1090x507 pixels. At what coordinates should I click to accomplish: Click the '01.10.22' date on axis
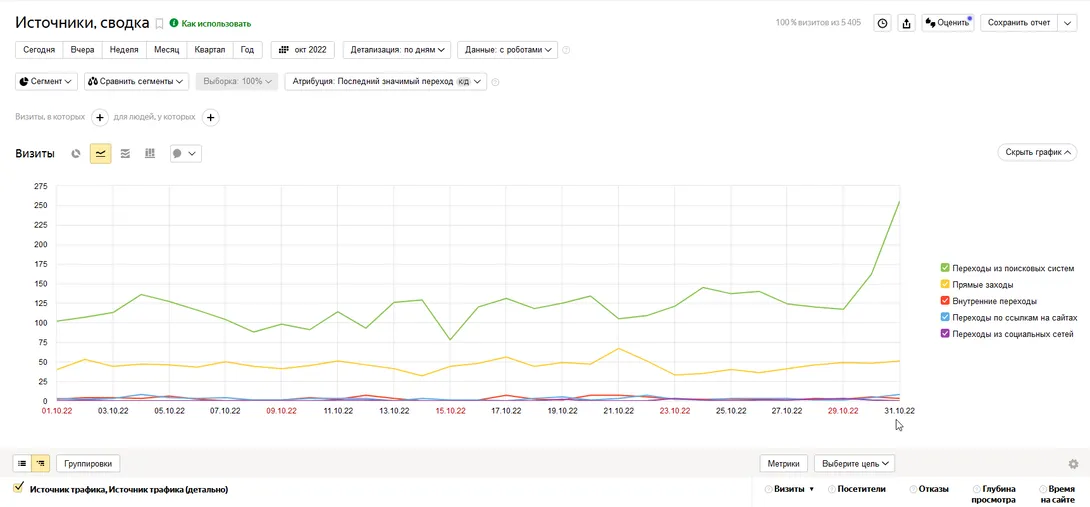(57, 411)
